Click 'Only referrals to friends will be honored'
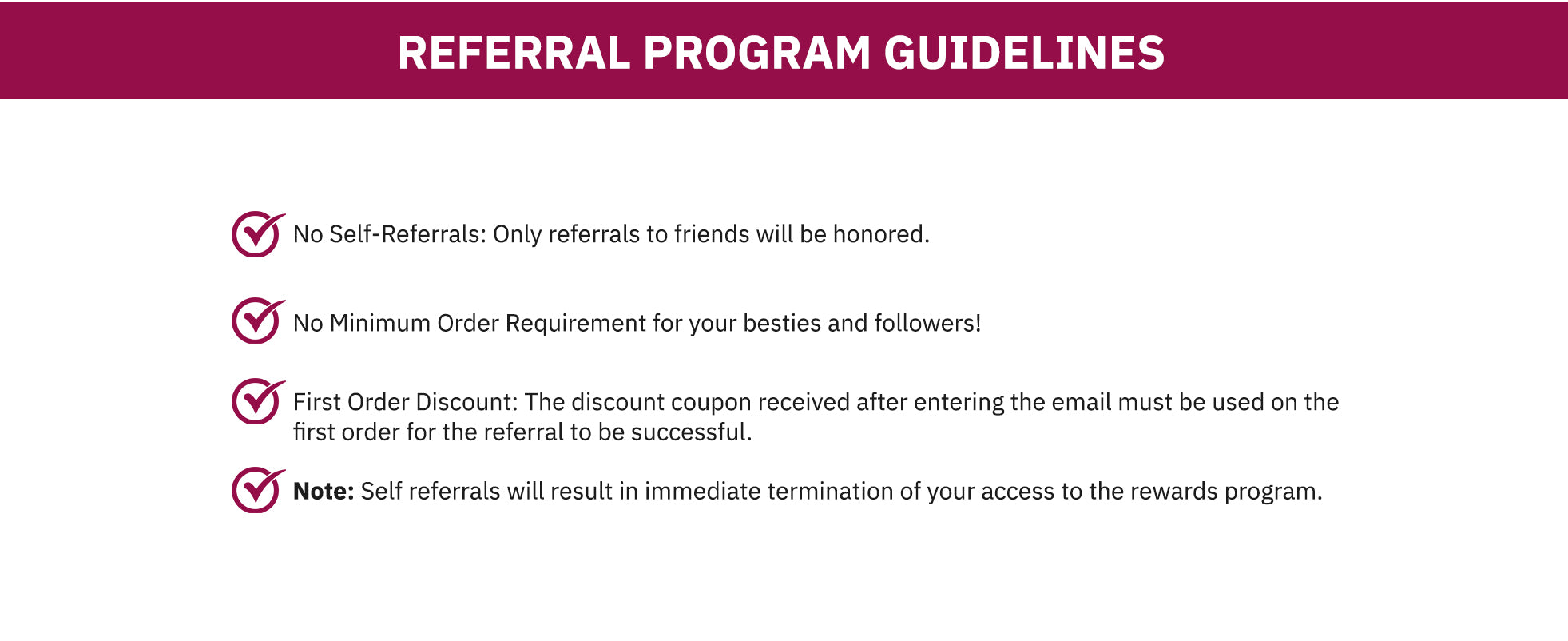Image resolution: width=1568 pixels, height=641 pixels. point(711,234)
